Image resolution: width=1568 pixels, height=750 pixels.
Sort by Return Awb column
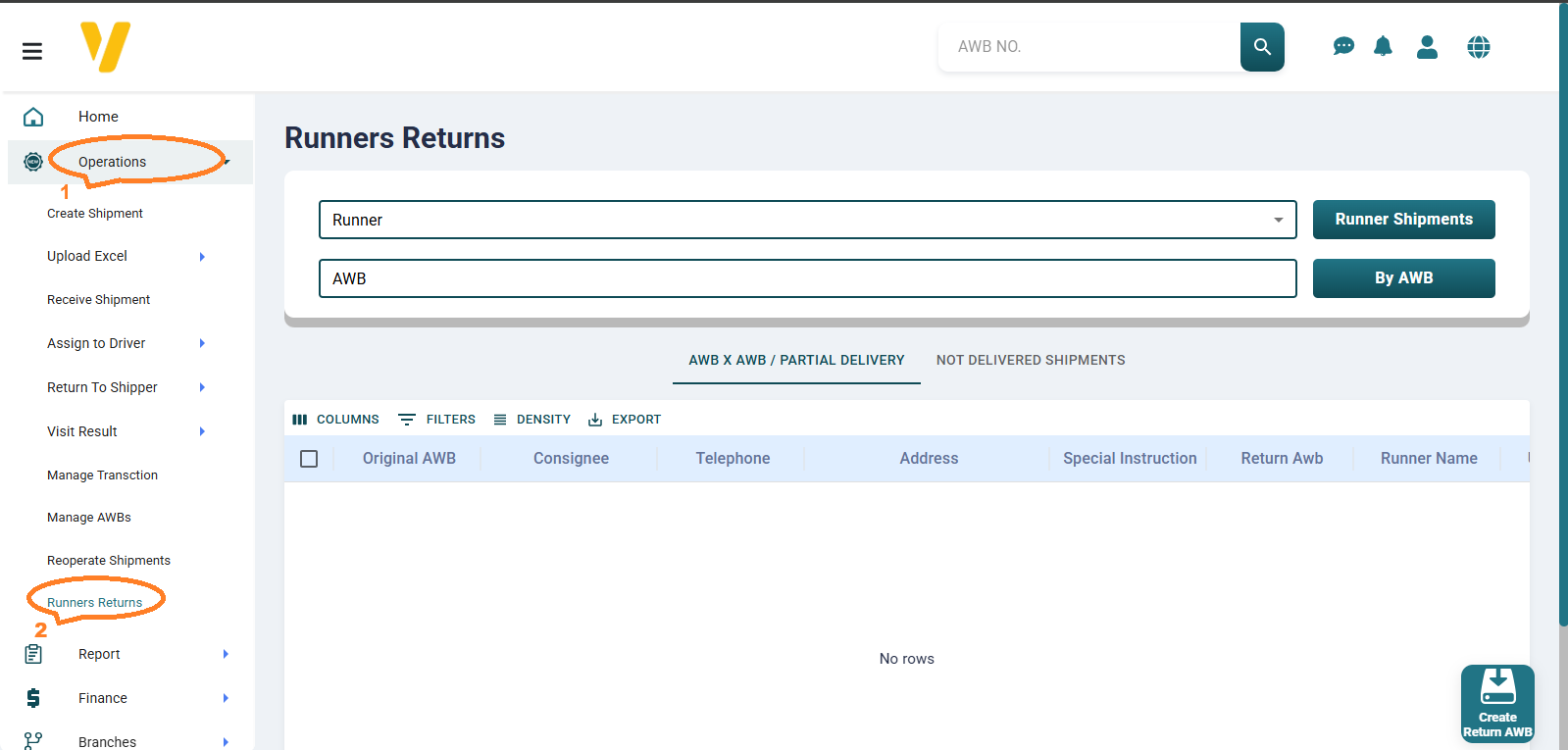tap(1282, 459)
